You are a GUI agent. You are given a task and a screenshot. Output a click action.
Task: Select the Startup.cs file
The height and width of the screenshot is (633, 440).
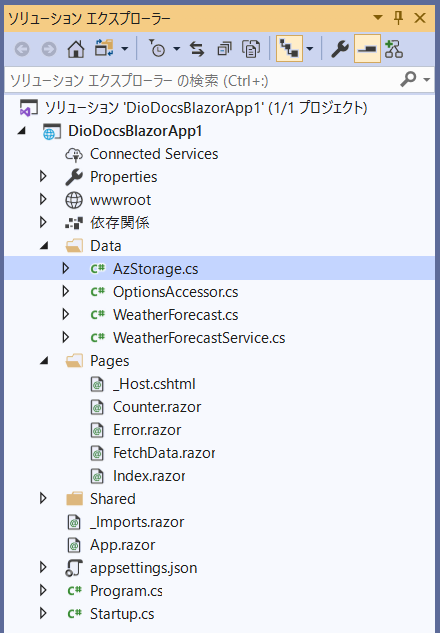[x=122, y=614]
